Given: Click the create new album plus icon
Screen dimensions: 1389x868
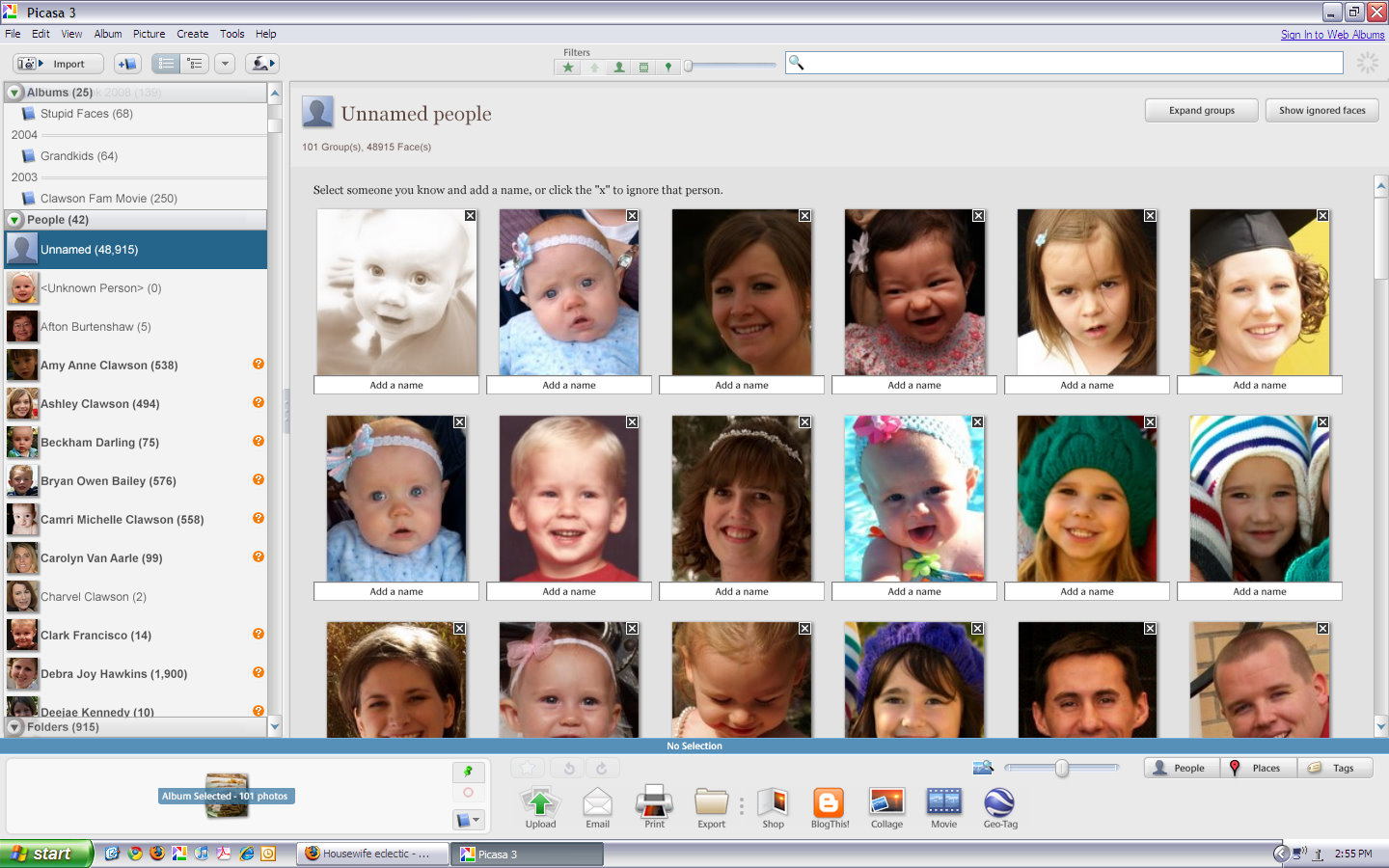Looking at the screenshot, I should click(x=127, y=64).
